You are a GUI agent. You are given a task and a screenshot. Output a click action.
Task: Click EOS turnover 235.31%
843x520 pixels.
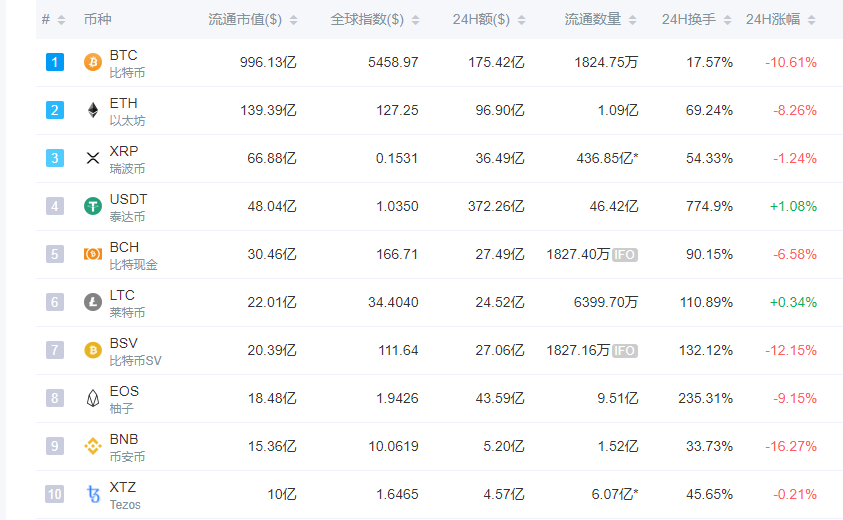(x=705, y=398)
